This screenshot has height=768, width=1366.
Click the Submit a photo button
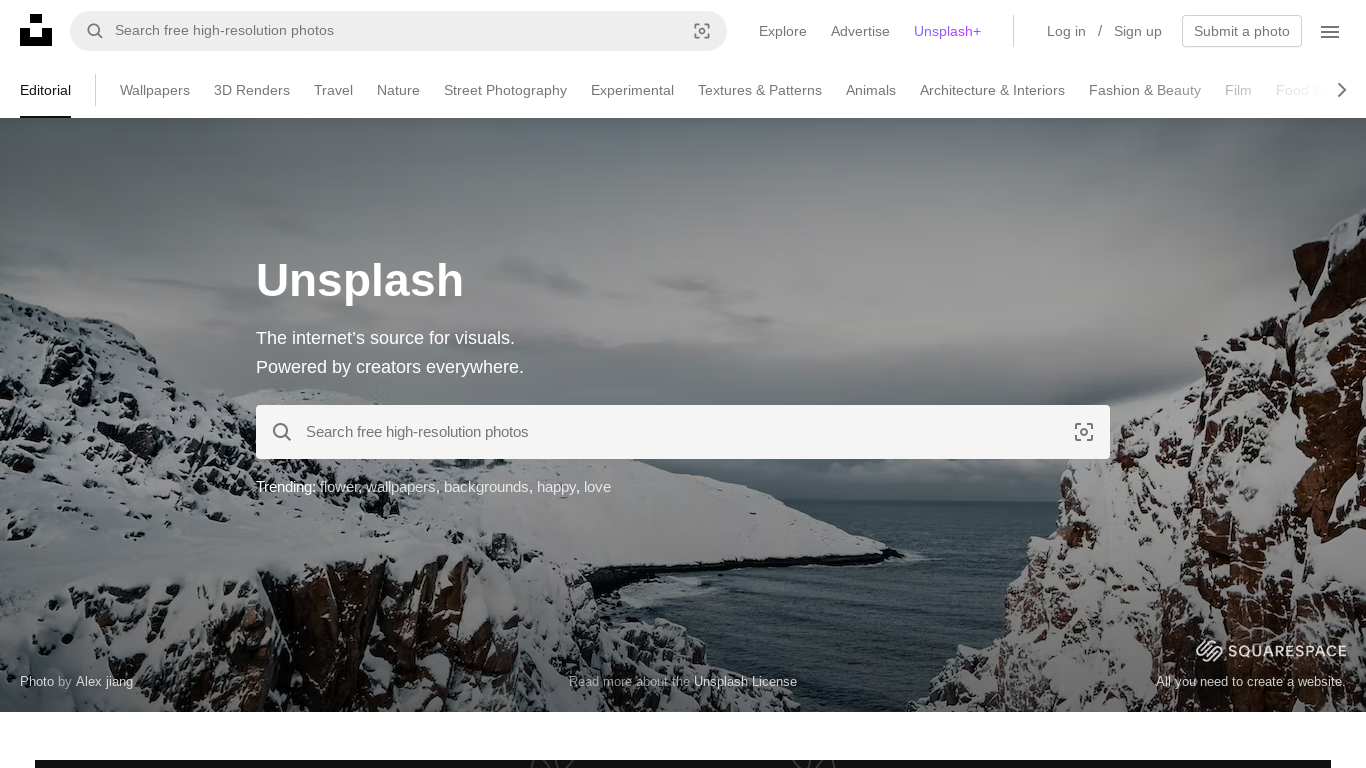pos(1242,31)
